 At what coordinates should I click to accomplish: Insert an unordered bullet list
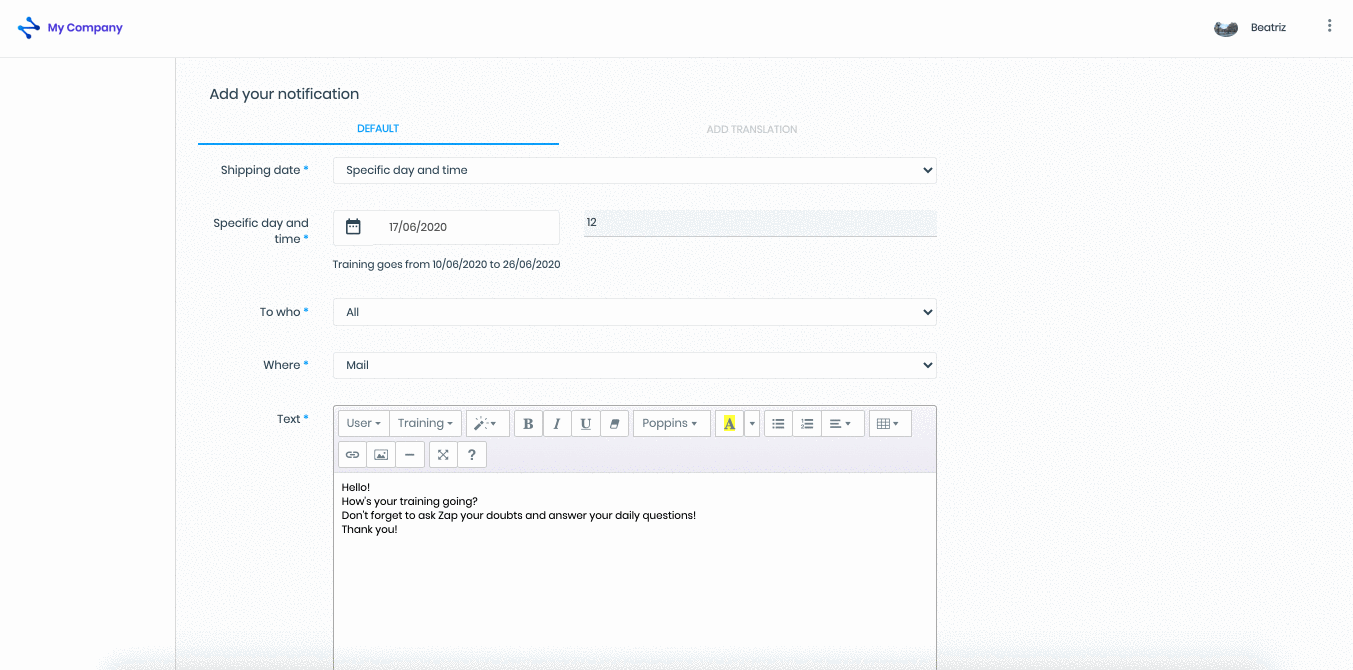pyautogui.click(x=778, y=424)
